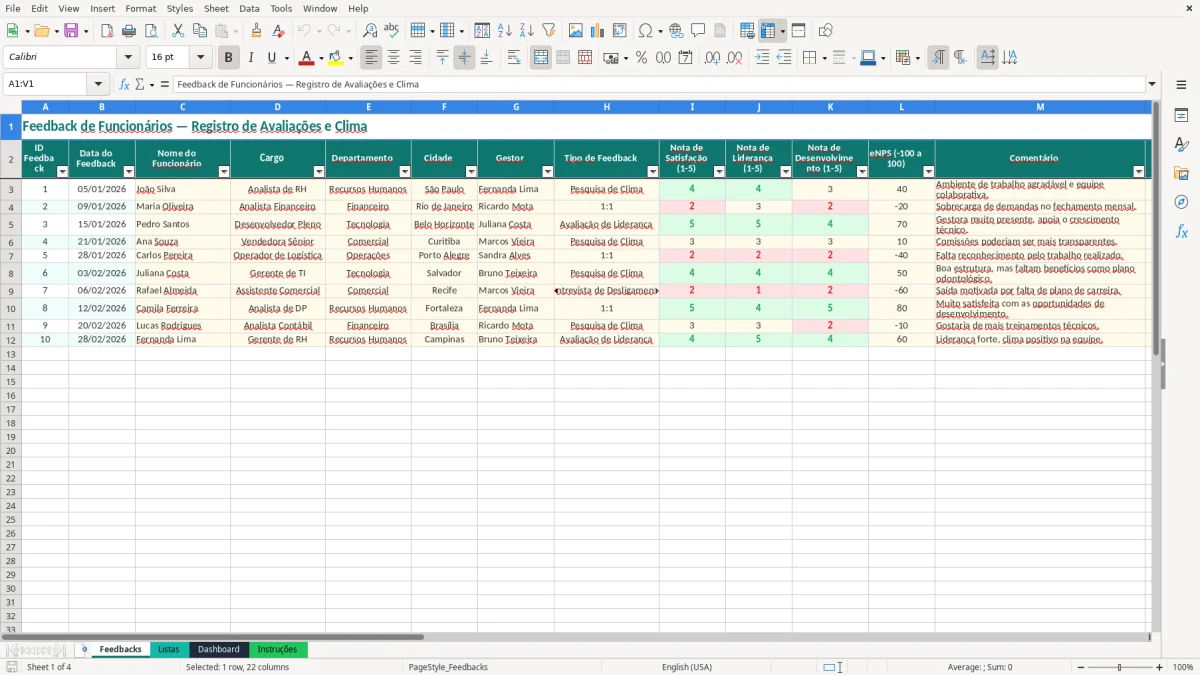Export directly as PDF
This screenshot has width=1200, height=675.
click(x=107, y=31)
